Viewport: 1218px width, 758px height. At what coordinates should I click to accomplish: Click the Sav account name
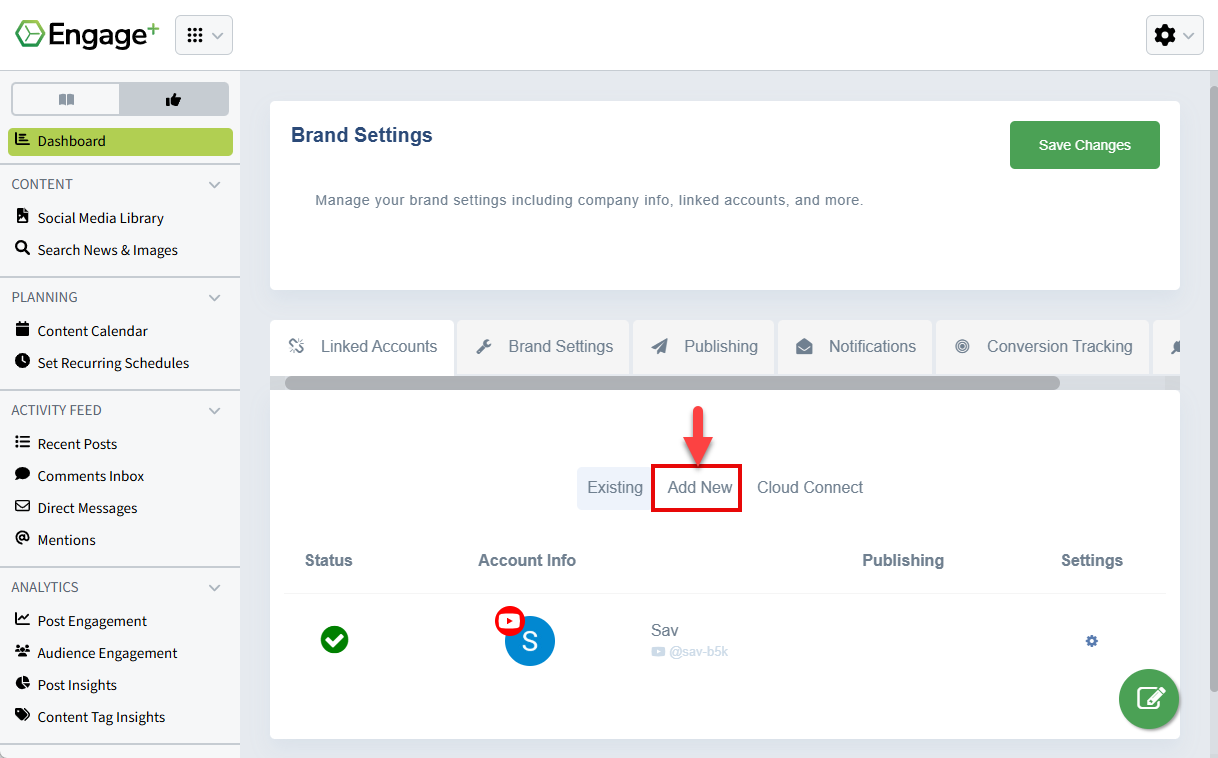click(664, 631)
